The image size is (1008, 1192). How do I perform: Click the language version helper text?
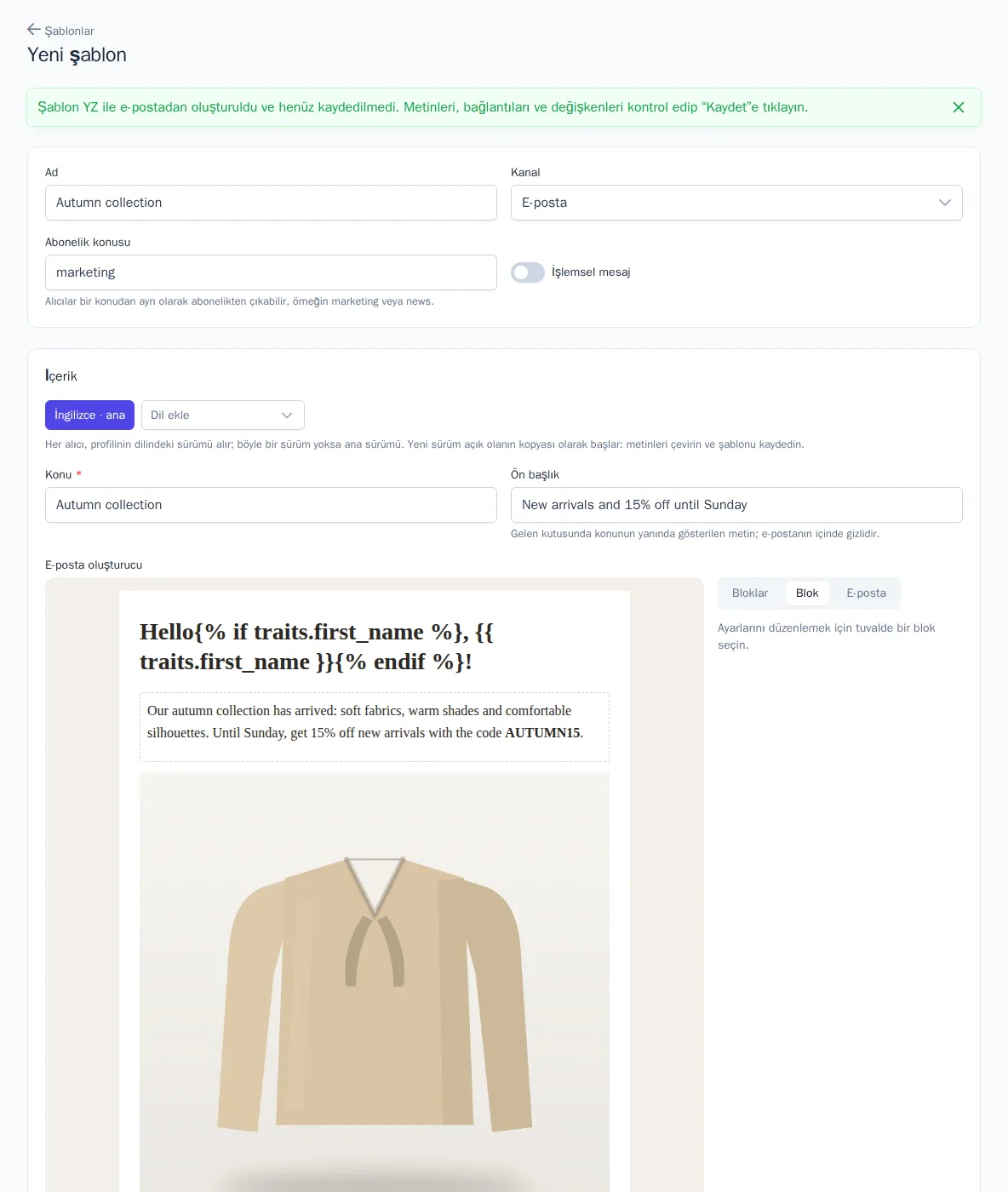[425, 444]
